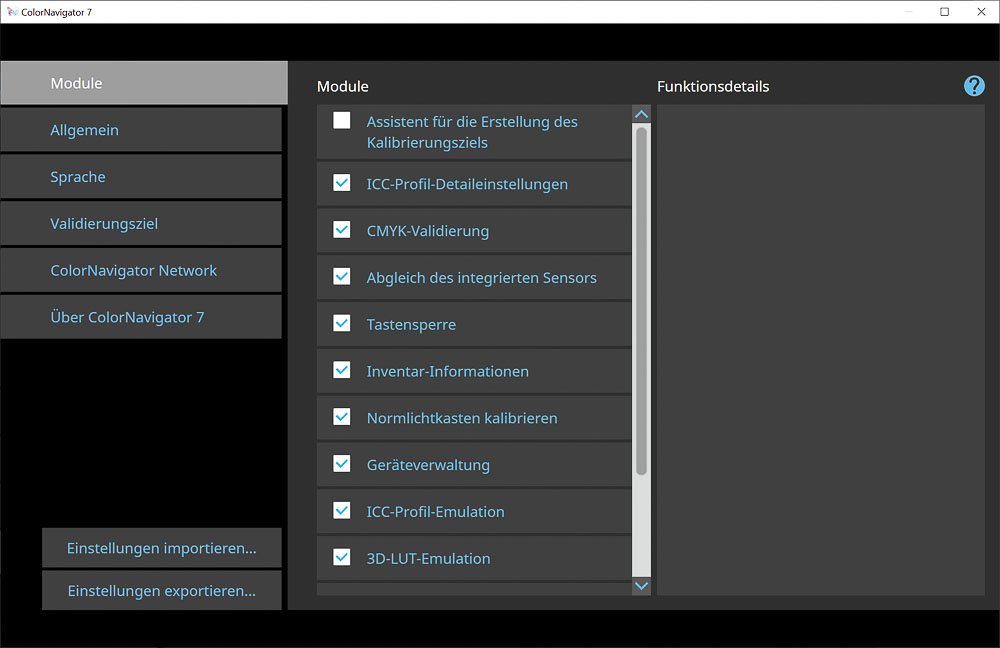Select the Geräteverwaltung module label
Viewport: 1000px width, 648px height.
coord(429,465)
